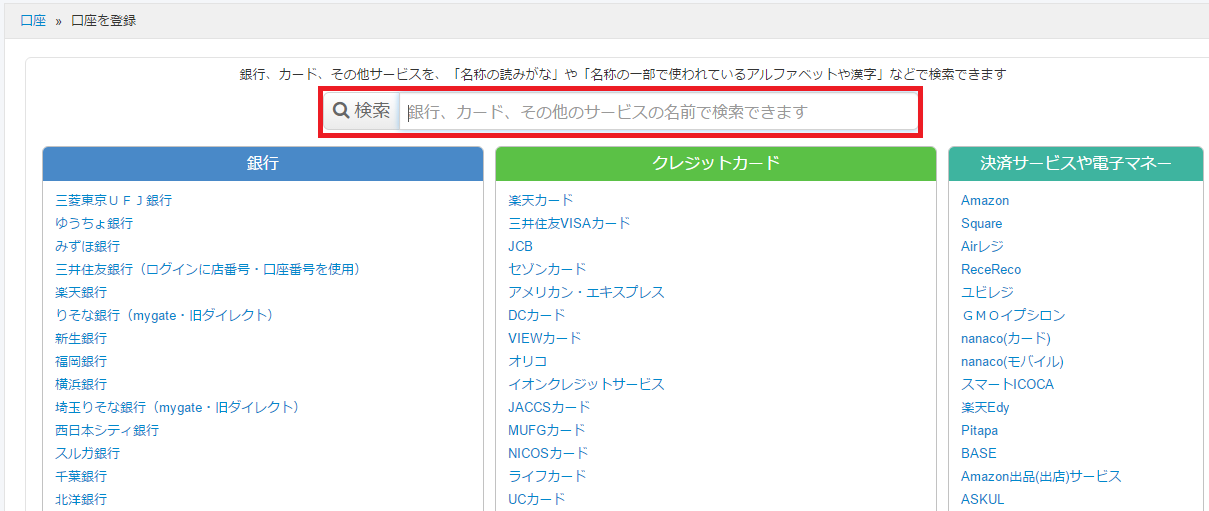Go to 口座 breadcrumb link
1209x511 pixels.
click(33, 20)
